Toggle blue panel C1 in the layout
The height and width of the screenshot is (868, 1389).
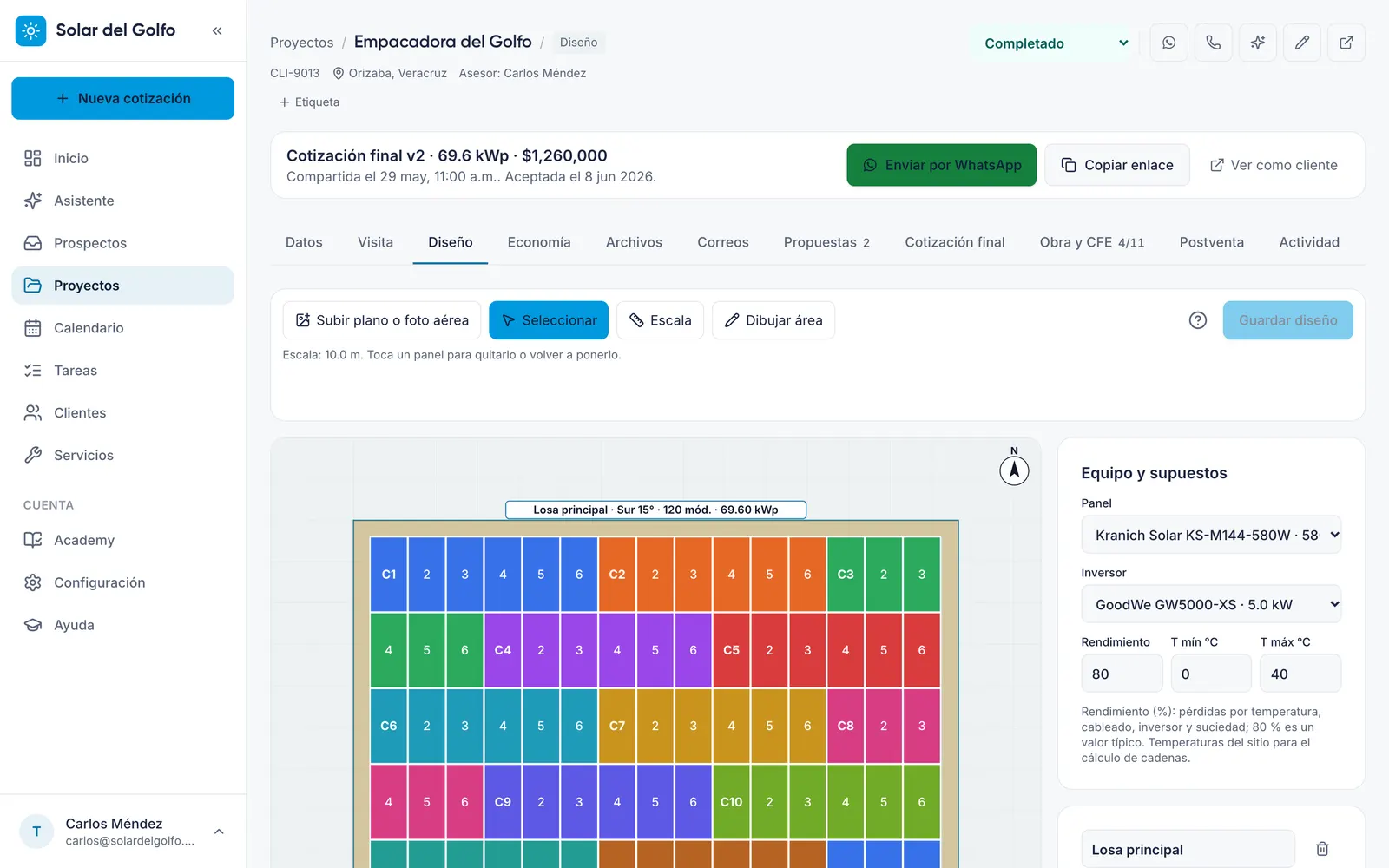389,575
